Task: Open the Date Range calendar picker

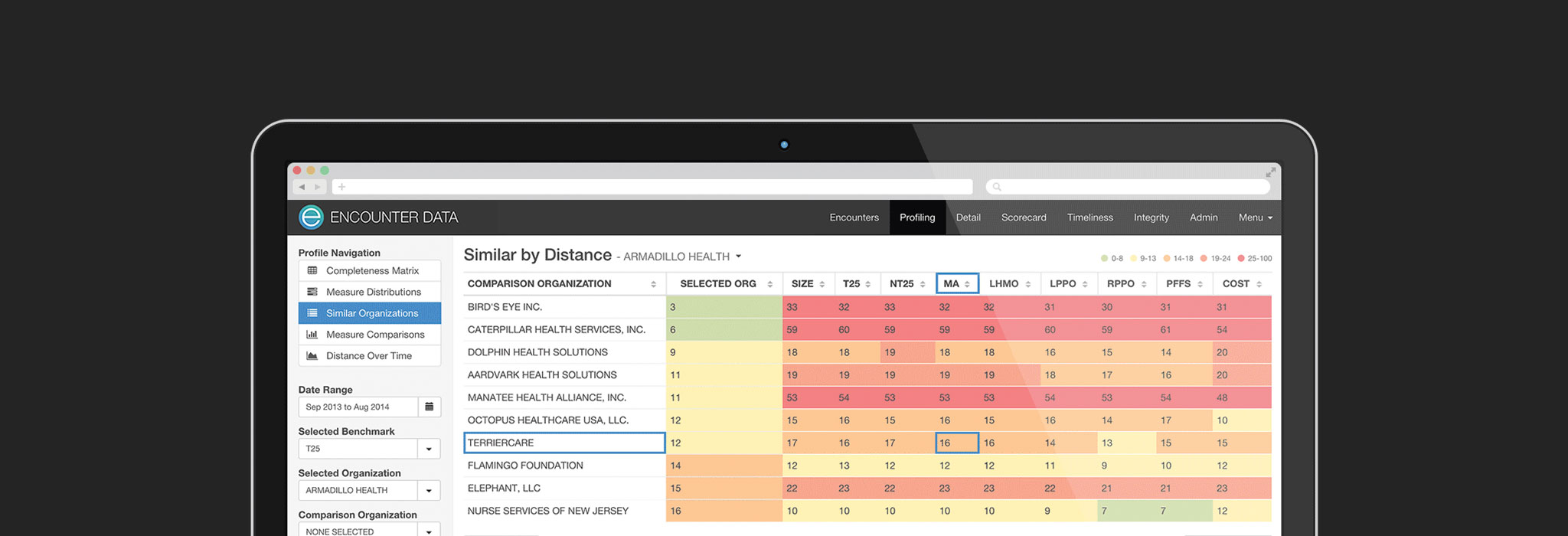Action: 430,407
